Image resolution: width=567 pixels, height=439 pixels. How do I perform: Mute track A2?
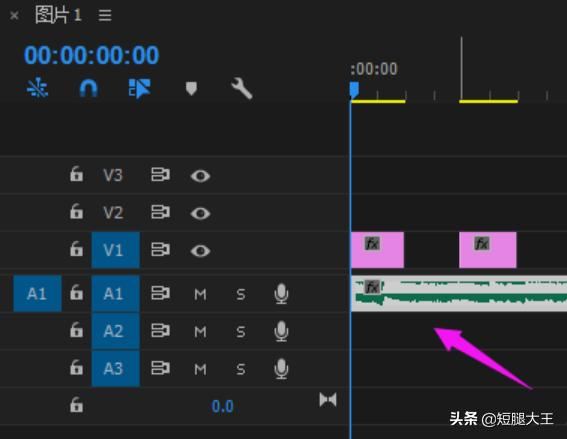(200, 332)
